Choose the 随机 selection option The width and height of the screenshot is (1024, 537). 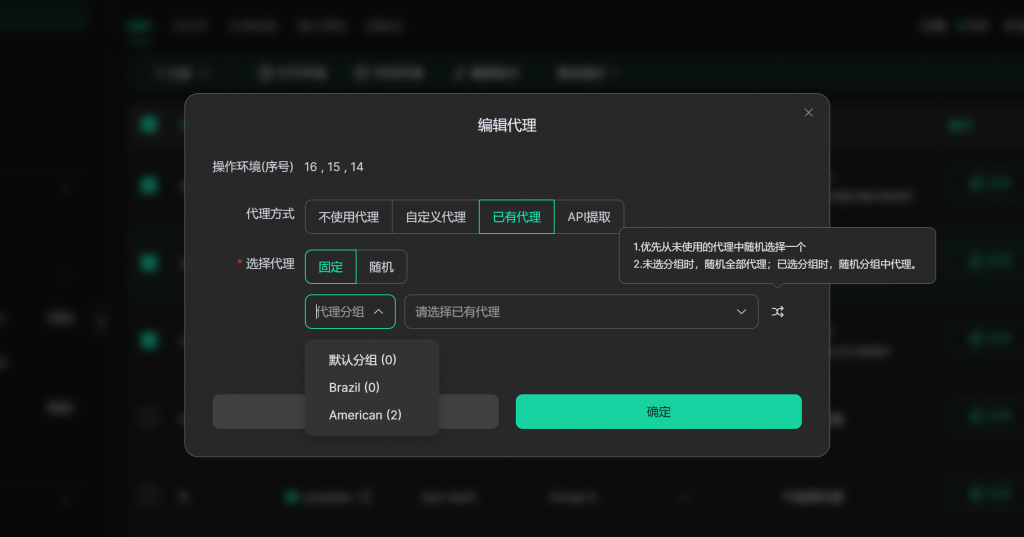click(381, 267)
